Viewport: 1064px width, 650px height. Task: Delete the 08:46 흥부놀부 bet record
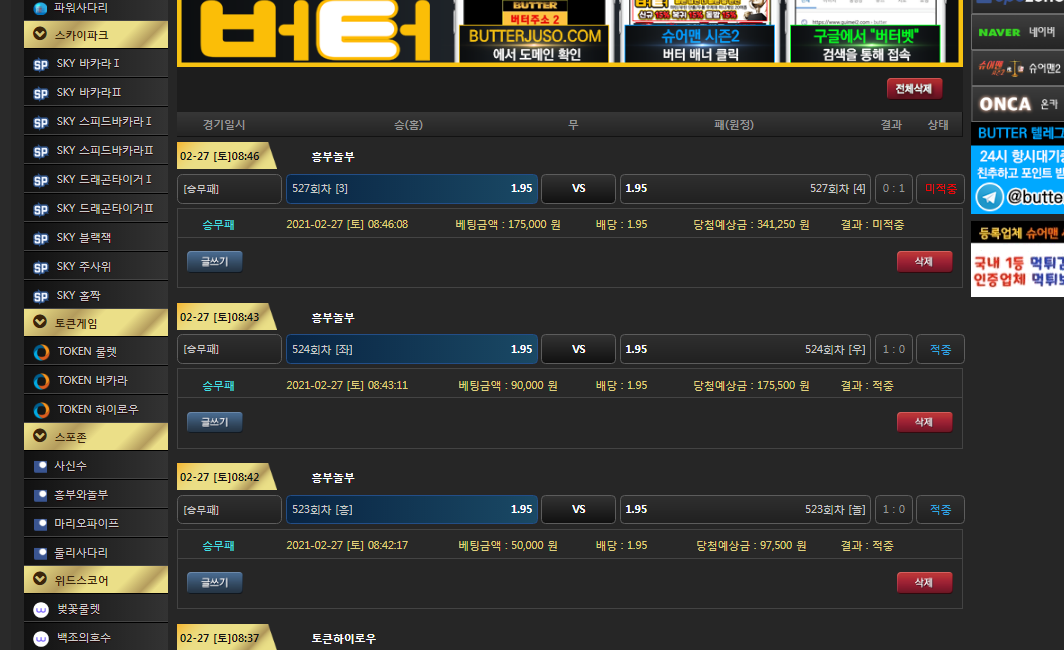click(x=924, y=262)
